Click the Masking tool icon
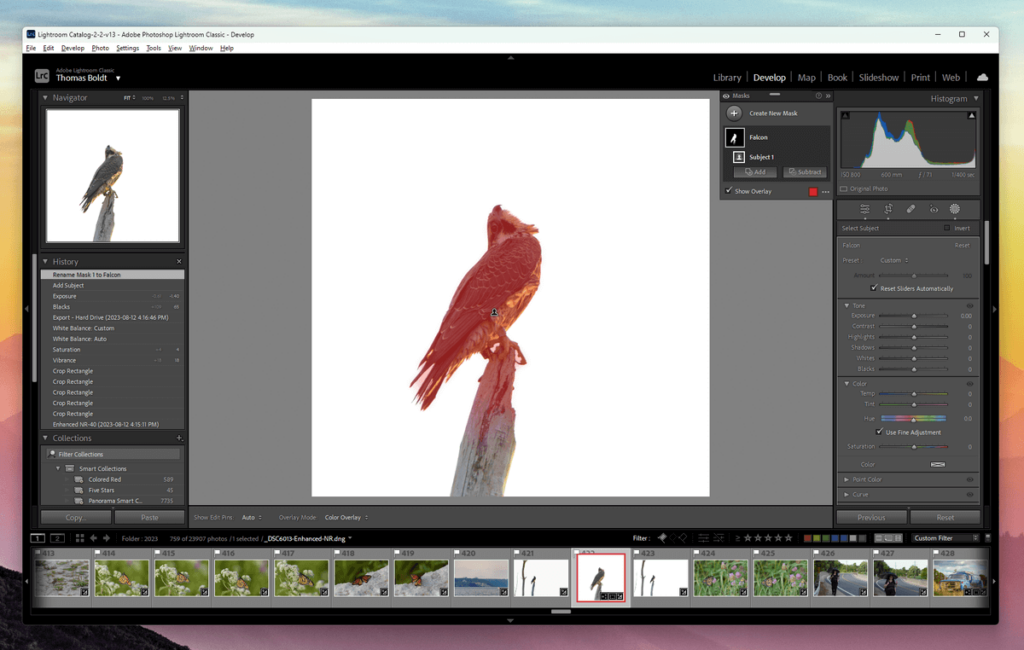Screen dimensions: 1024x650 (955, 209)
